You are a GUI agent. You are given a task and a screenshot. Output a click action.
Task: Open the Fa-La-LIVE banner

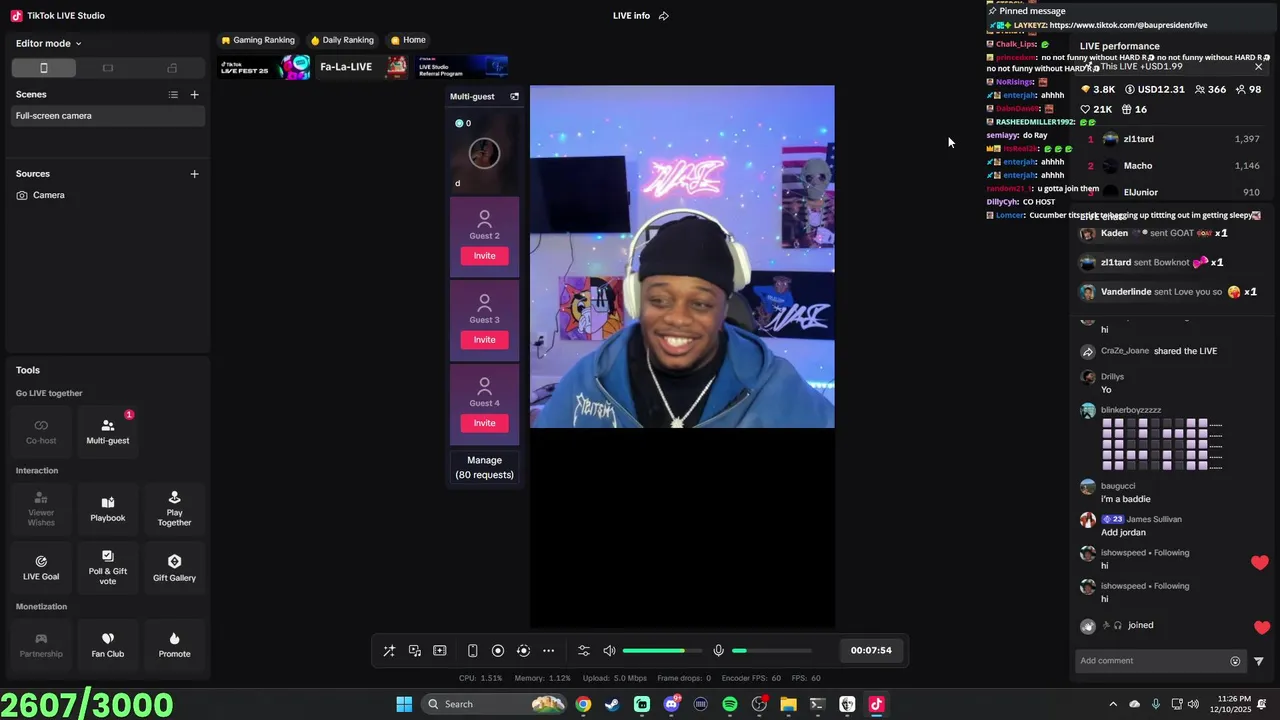pyautogui.click(x=363, y=67)
